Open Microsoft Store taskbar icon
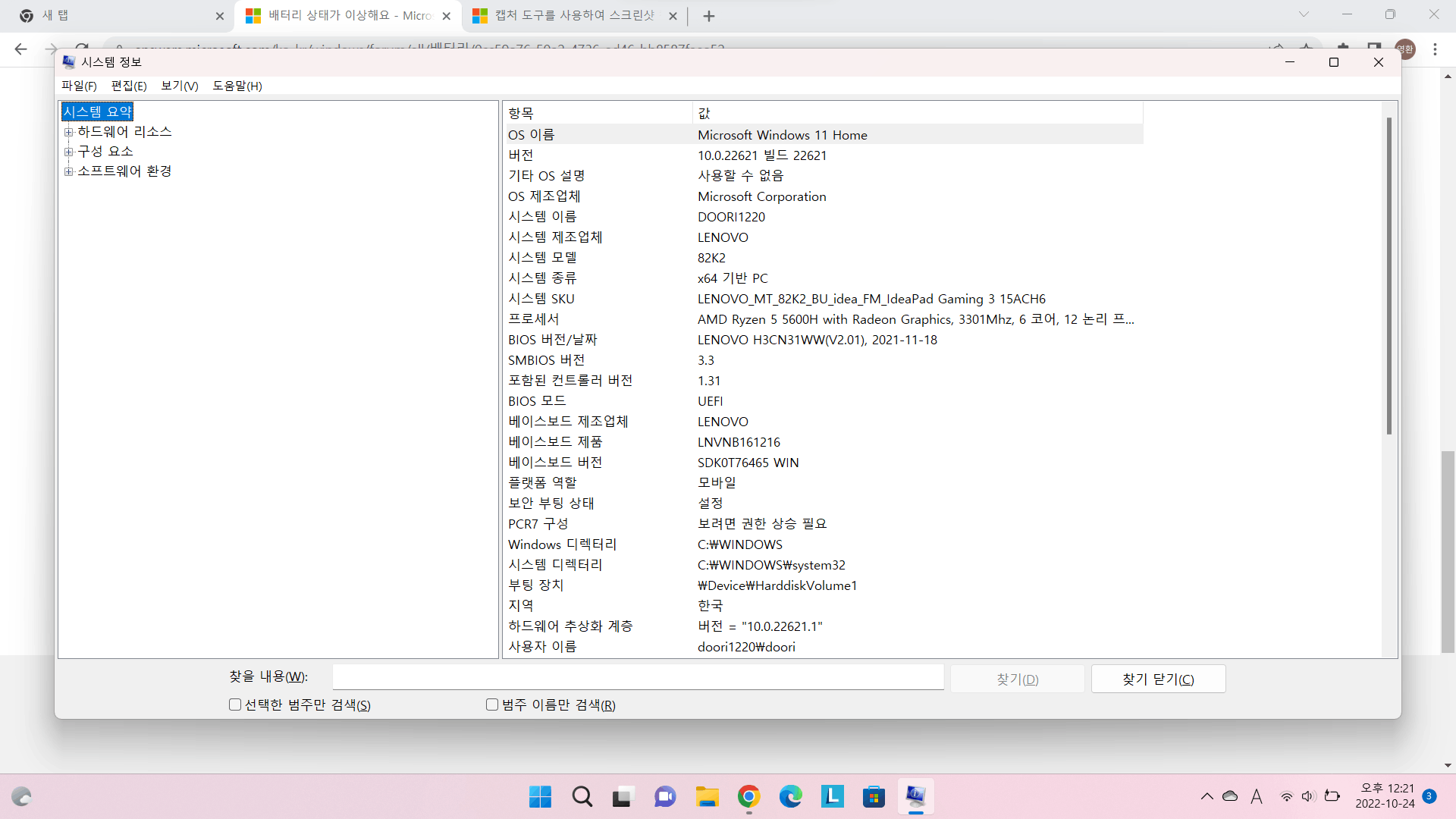1456x819 pixels. click(x=874, y=797)
